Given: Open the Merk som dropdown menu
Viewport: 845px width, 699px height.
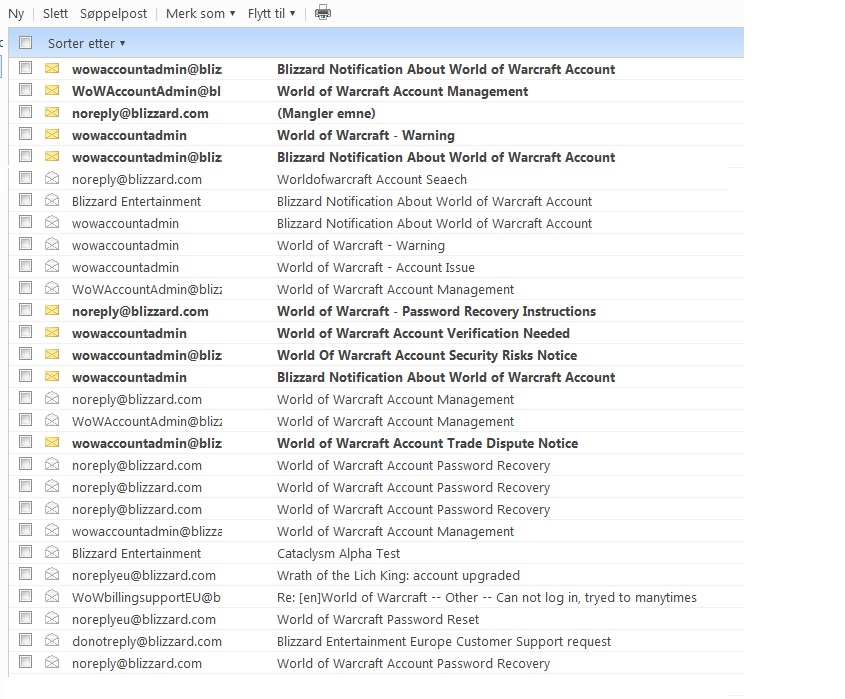Looking at the screenshot, I should [x=200, y=13].
